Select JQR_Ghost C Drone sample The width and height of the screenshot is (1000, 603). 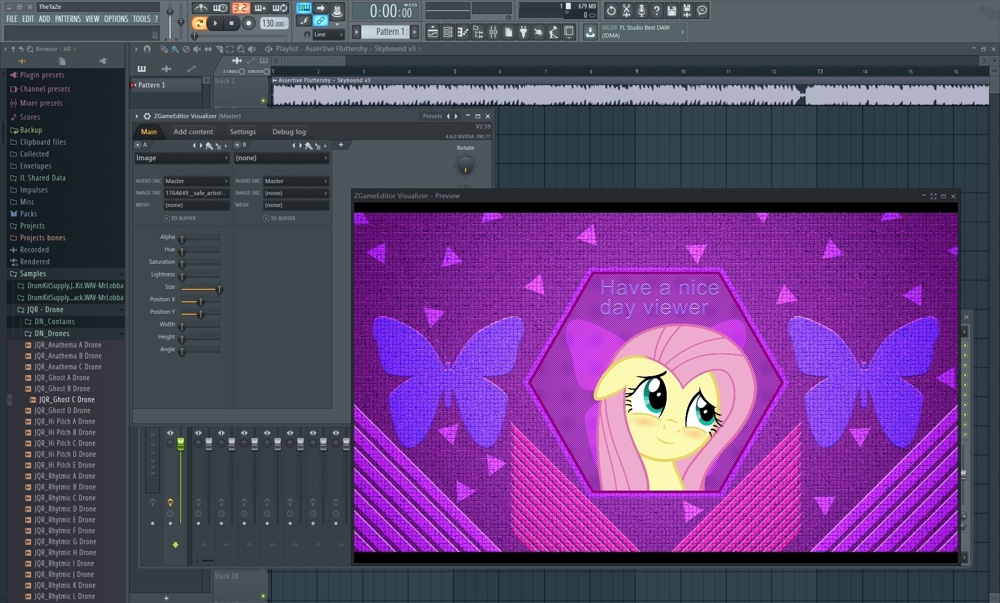tap(66, 400)
